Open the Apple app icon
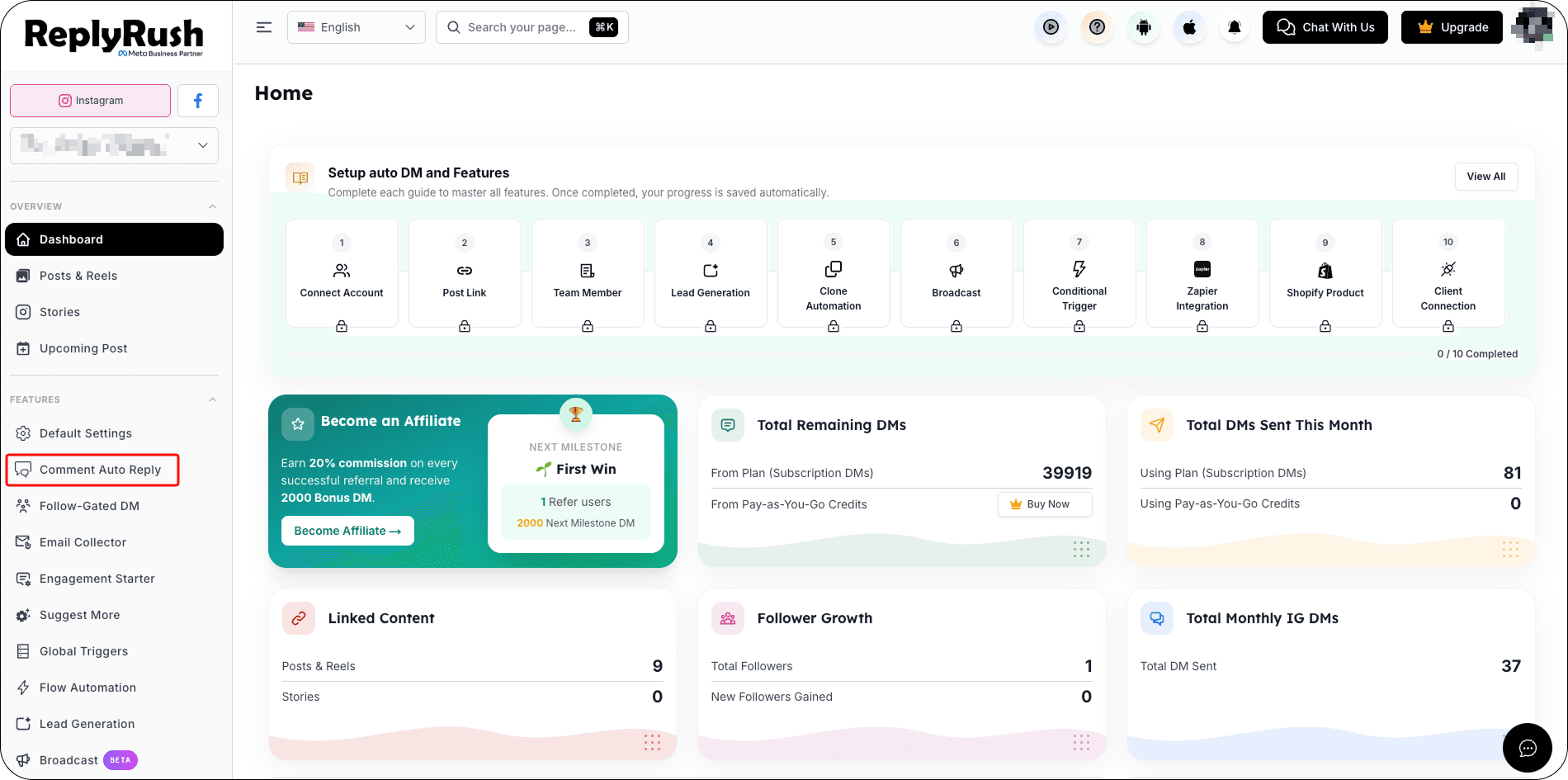 [x=1189, y=27]
